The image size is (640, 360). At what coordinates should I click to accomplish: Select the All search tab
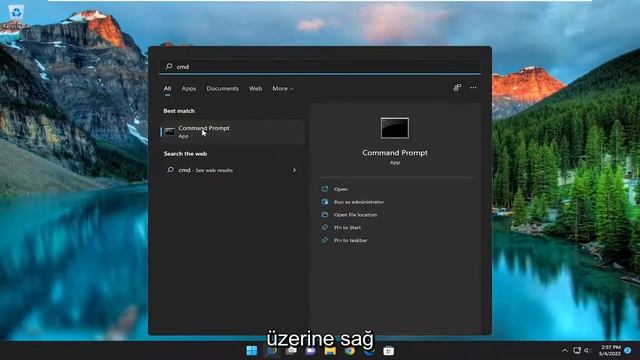[x=167, y=89]
